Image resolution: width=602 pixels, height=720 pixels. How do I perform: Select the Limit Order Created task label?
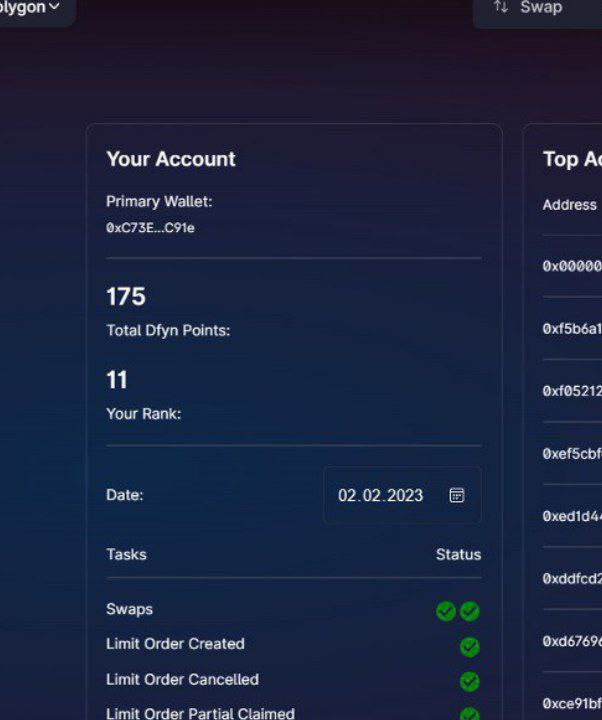tap(175, 644)
